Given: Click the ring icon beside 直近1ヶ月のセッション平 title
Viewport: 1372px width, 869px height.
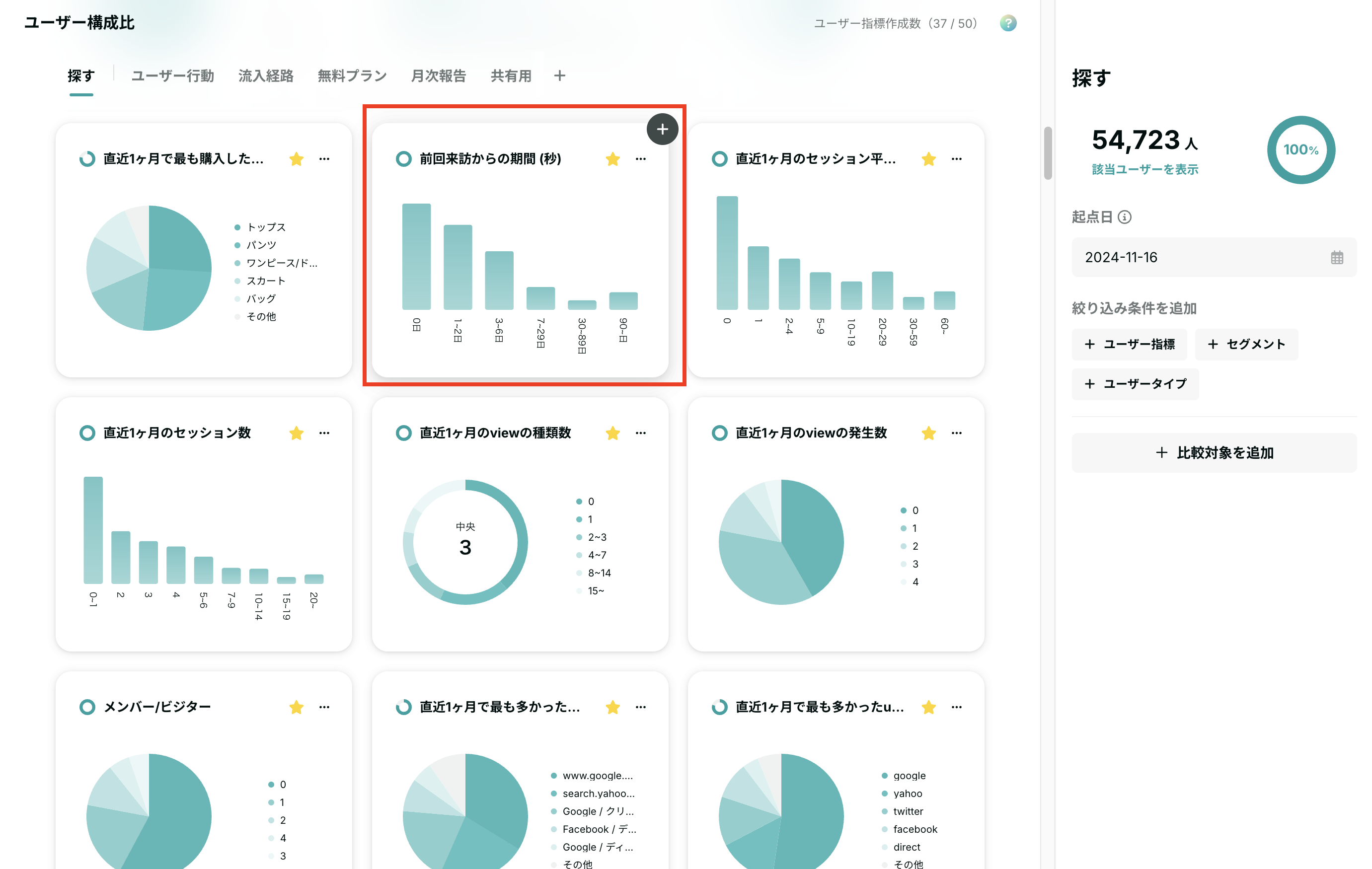Looking at the screenshot, I should (719, 159).
